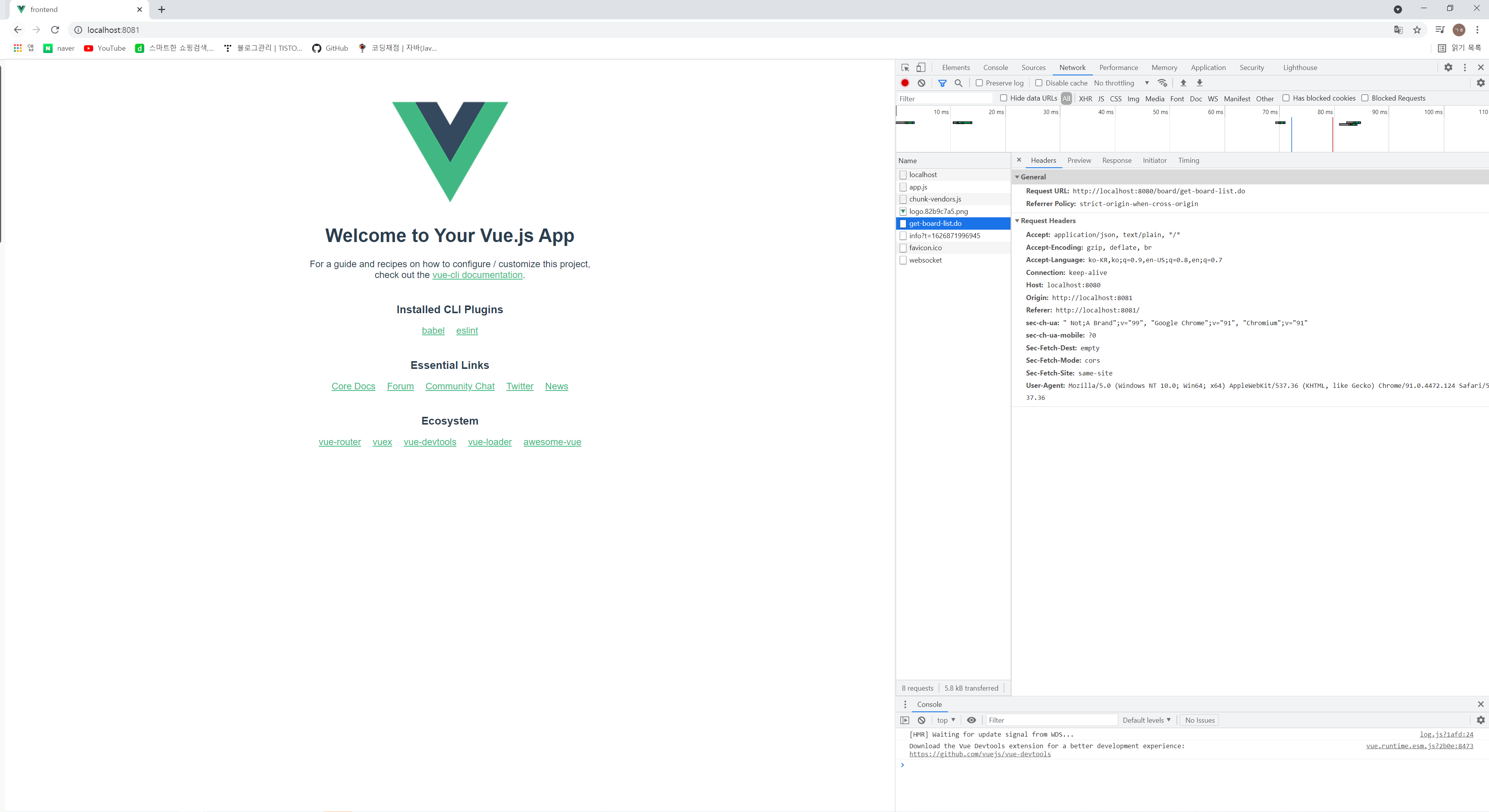
Task: Open the Default levels console dropdown
Action: [1146, 720]
